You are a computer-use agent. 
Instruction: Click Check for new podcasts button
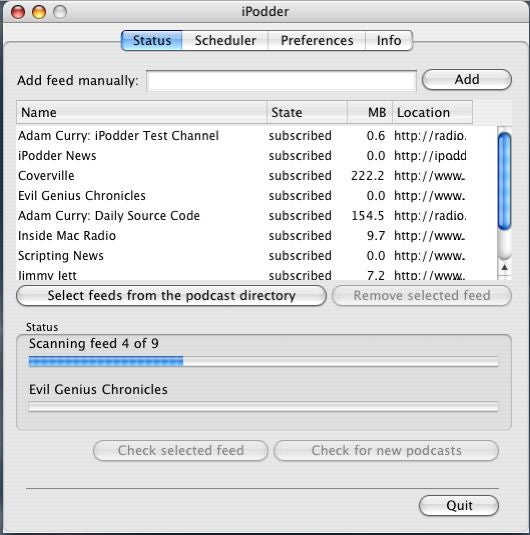[x=386, y=450]
